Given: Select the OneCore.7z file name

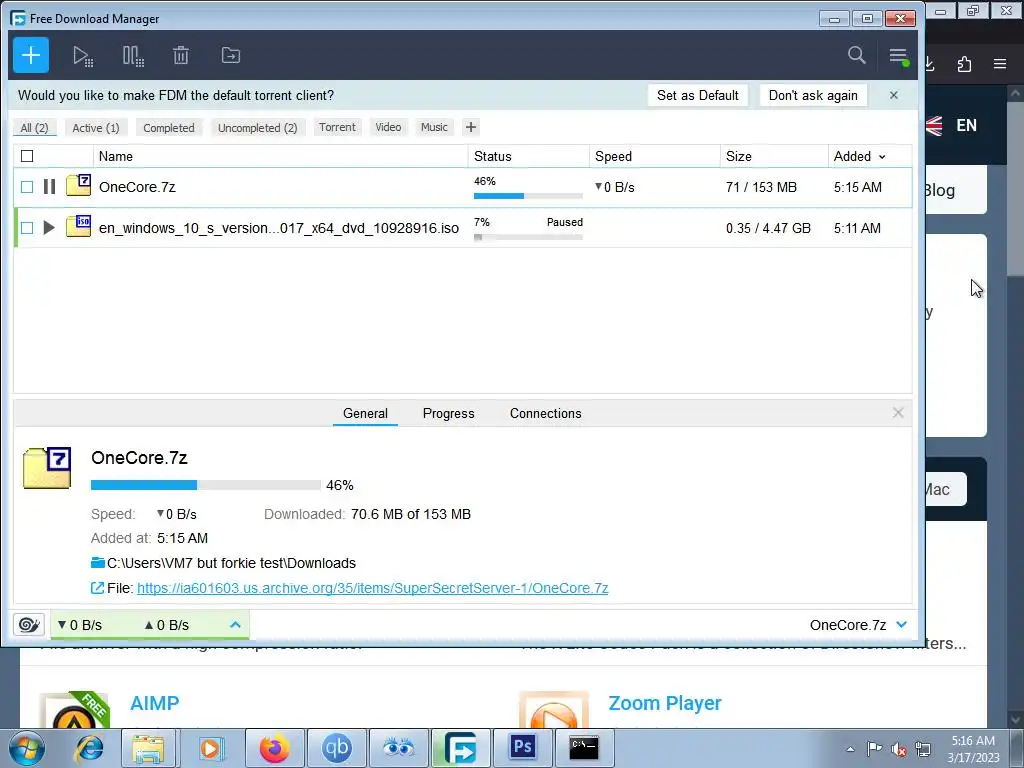Looking at the screenshot, I should pos(137,187).
